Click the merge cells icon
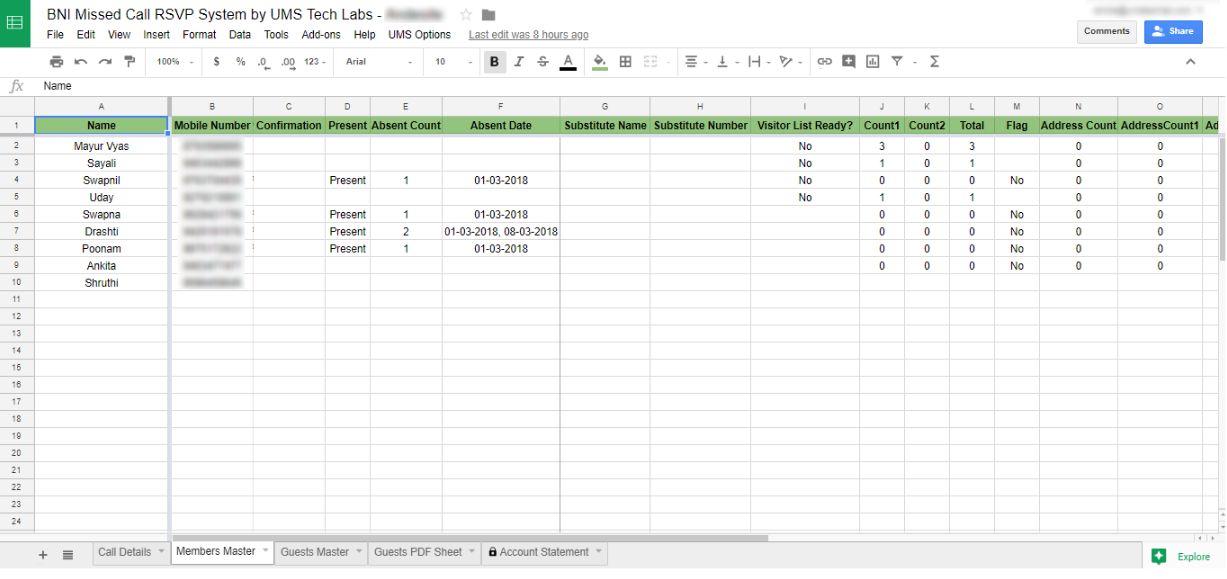Screen dimensions: 1227x579 click(x=651, y=62)
